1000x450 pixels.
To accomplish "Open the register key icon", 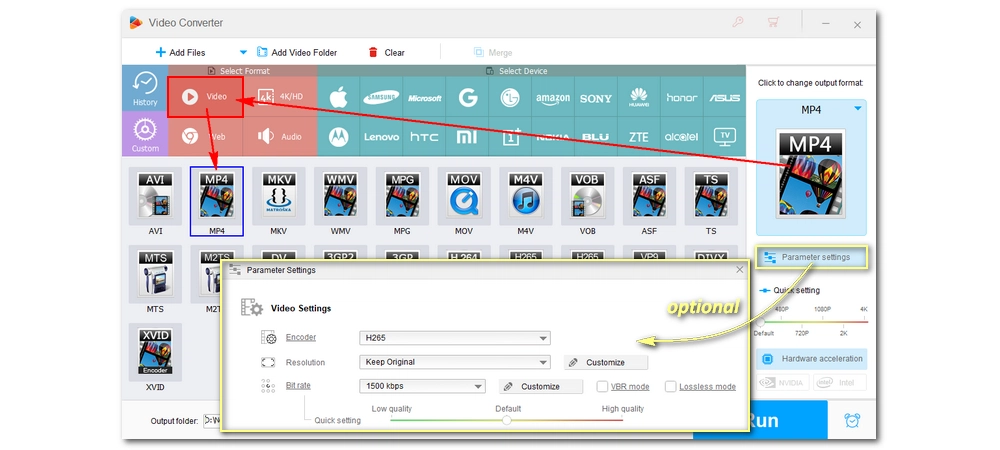I will coord(738,22).
